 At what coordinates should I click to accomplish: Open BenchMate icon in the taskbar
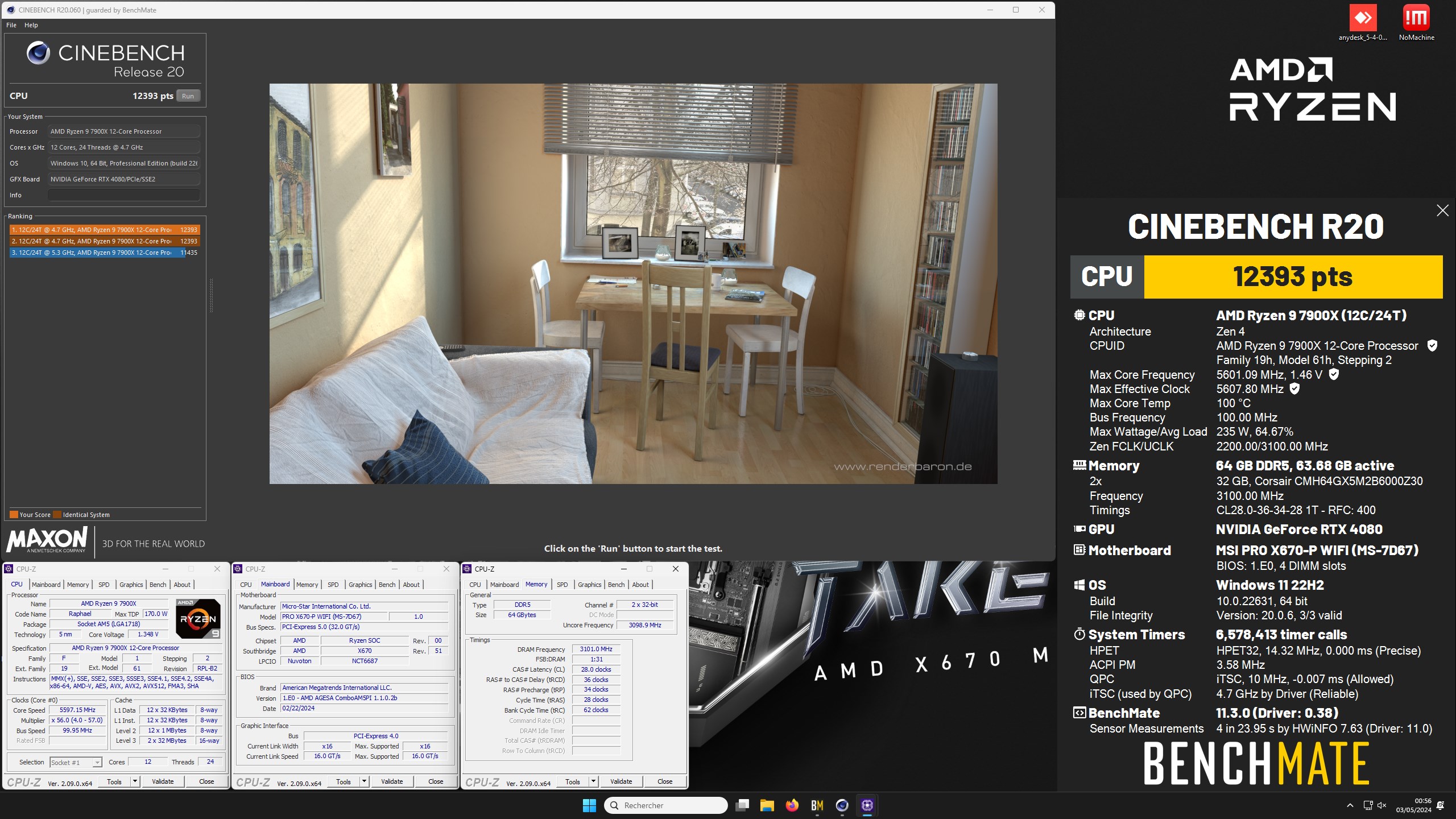[x=817, y=805]
